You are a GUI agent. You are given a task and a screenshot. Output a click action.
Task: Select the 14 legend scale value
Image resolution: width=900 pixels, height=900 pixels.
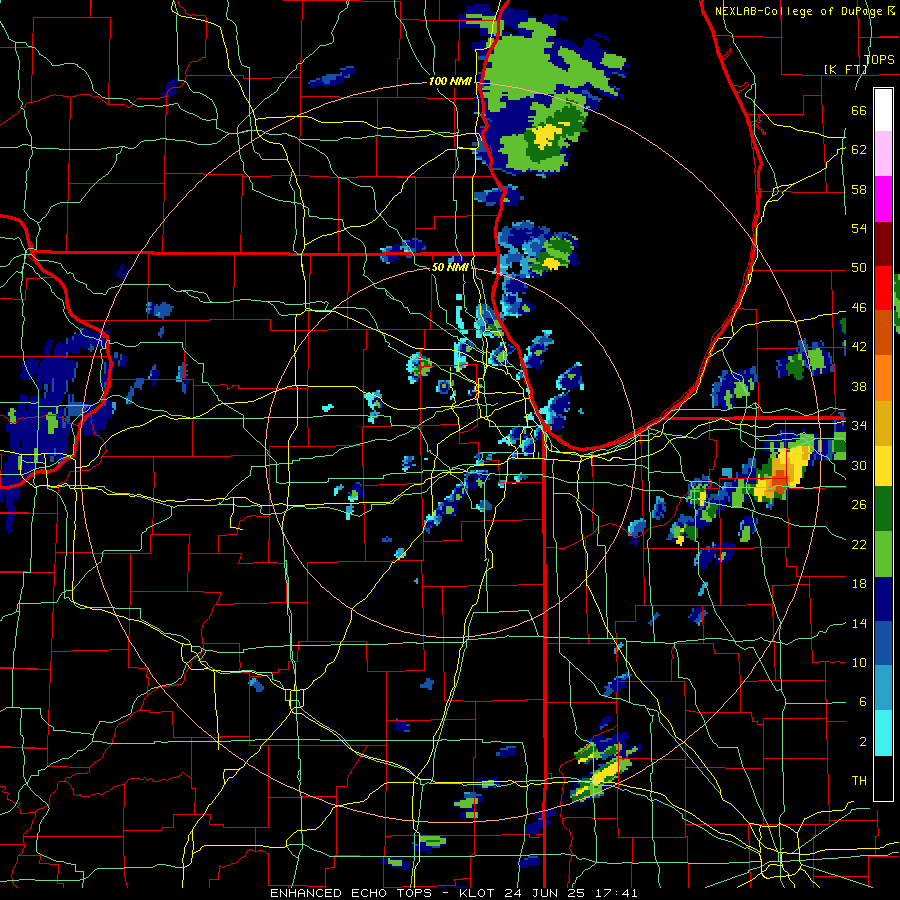point(859,623)
